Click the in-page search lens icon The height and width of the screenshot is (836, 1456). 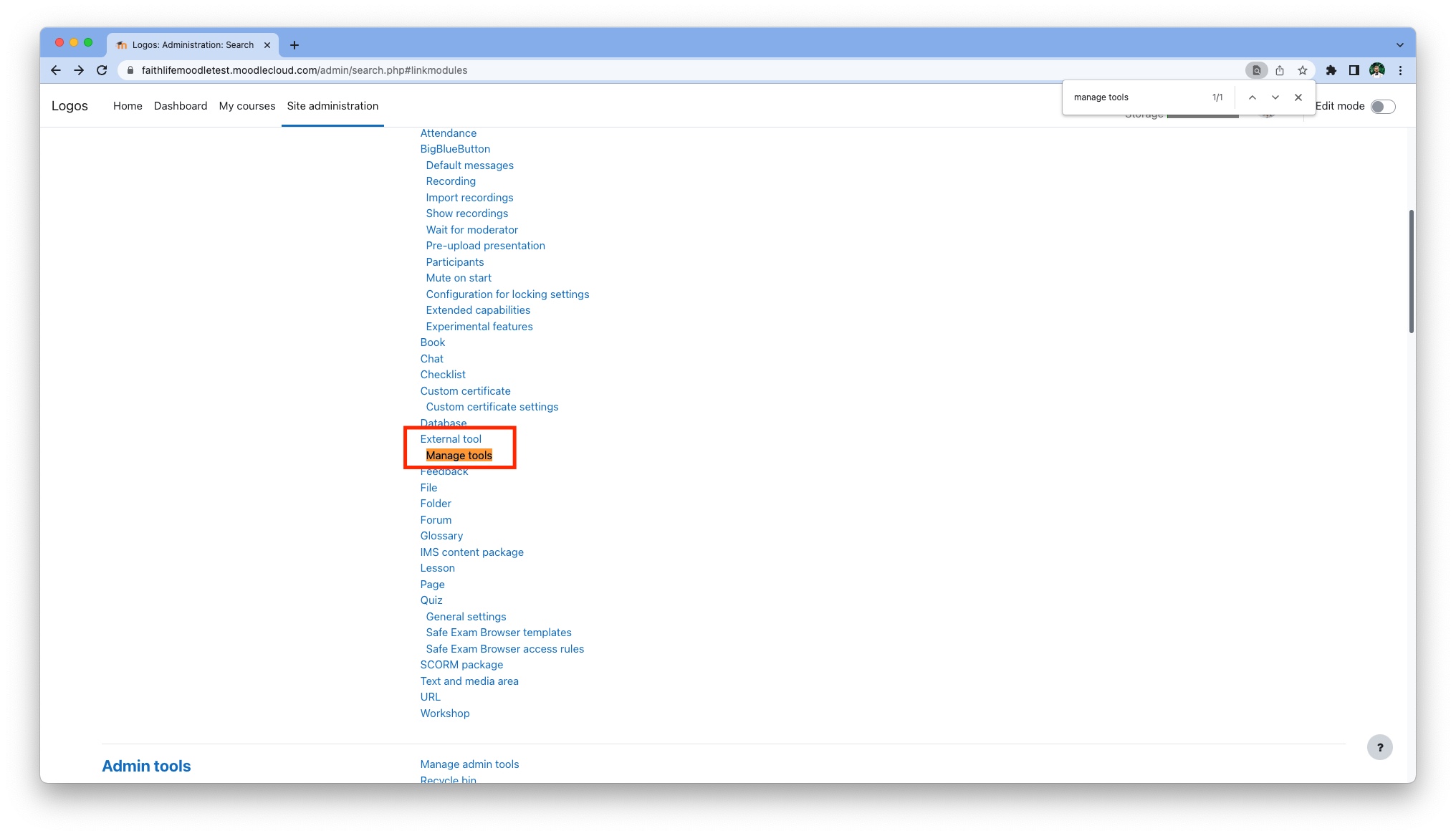coord(1258,70)
